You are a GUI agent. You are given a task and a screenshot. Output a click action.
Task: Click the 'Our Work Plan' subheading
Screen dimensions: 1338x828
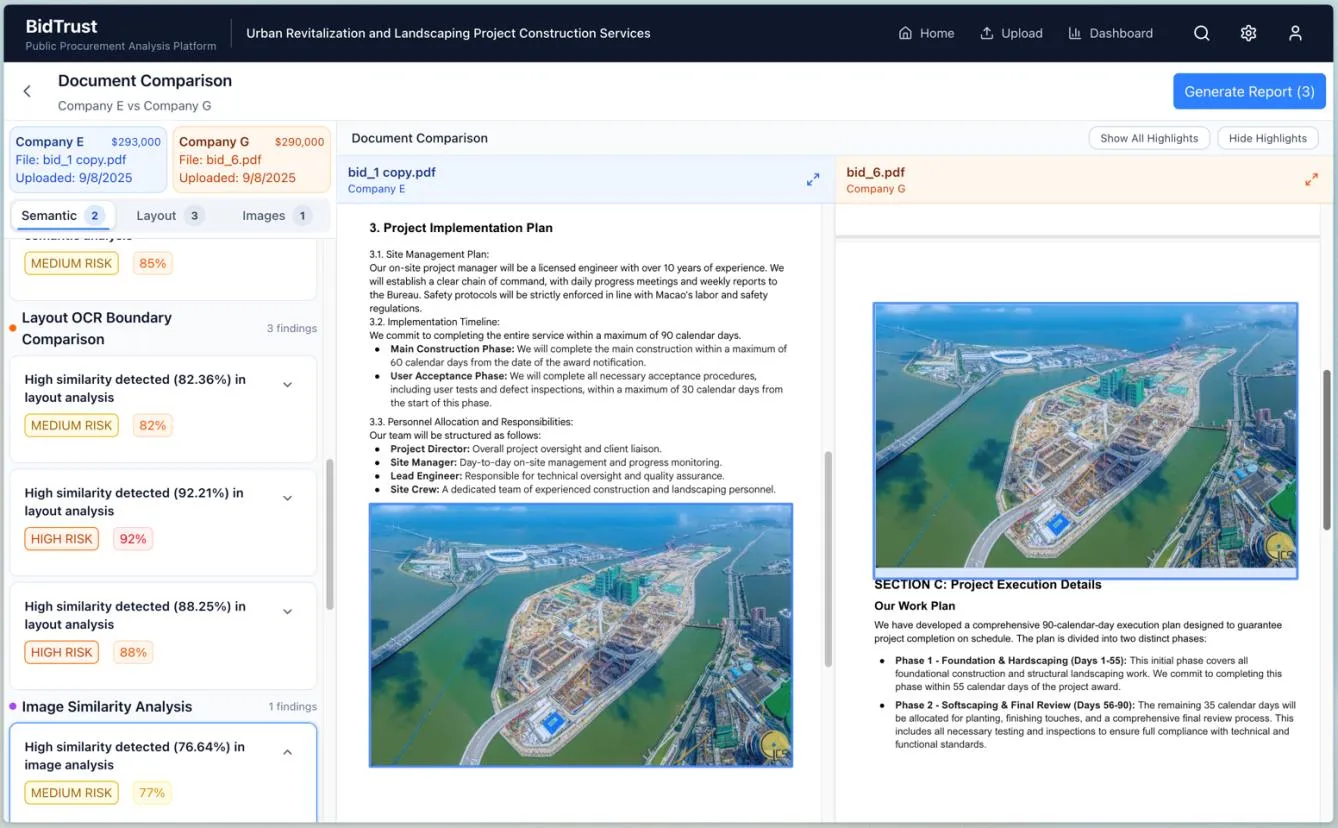coord(915,606)
